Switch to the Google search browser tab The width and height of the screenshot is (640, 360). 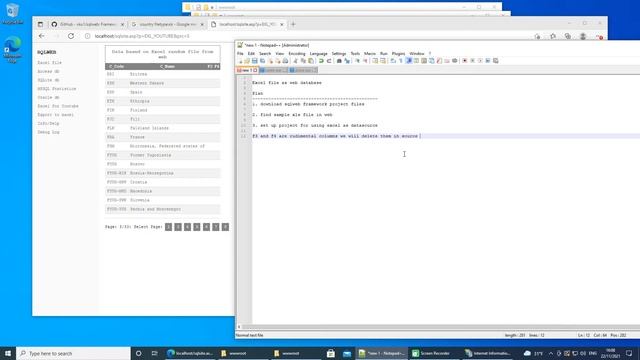click(x=167, y=24)
